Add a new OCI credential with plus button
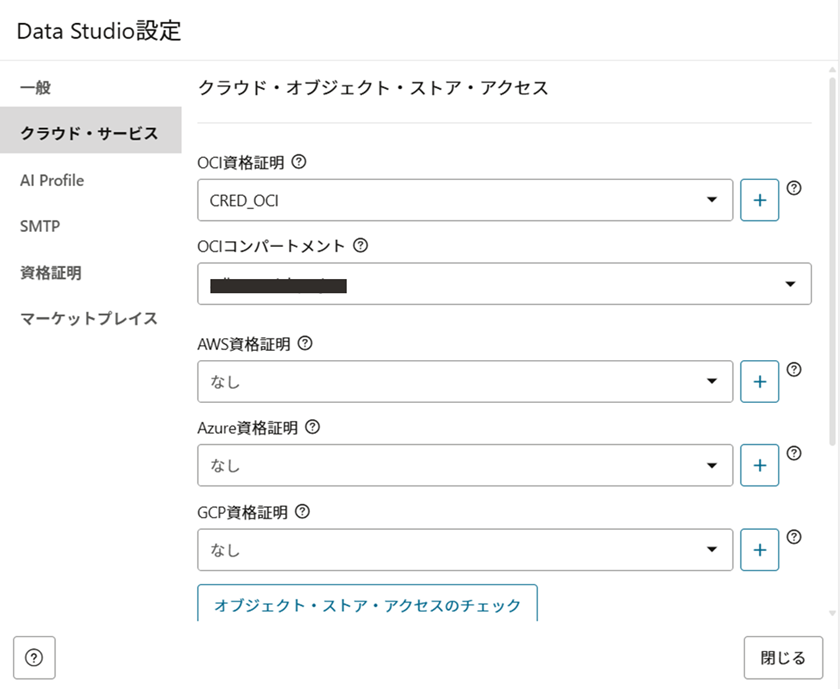The image size is (840, 689). pyautogui.click(x=759, y=200)
